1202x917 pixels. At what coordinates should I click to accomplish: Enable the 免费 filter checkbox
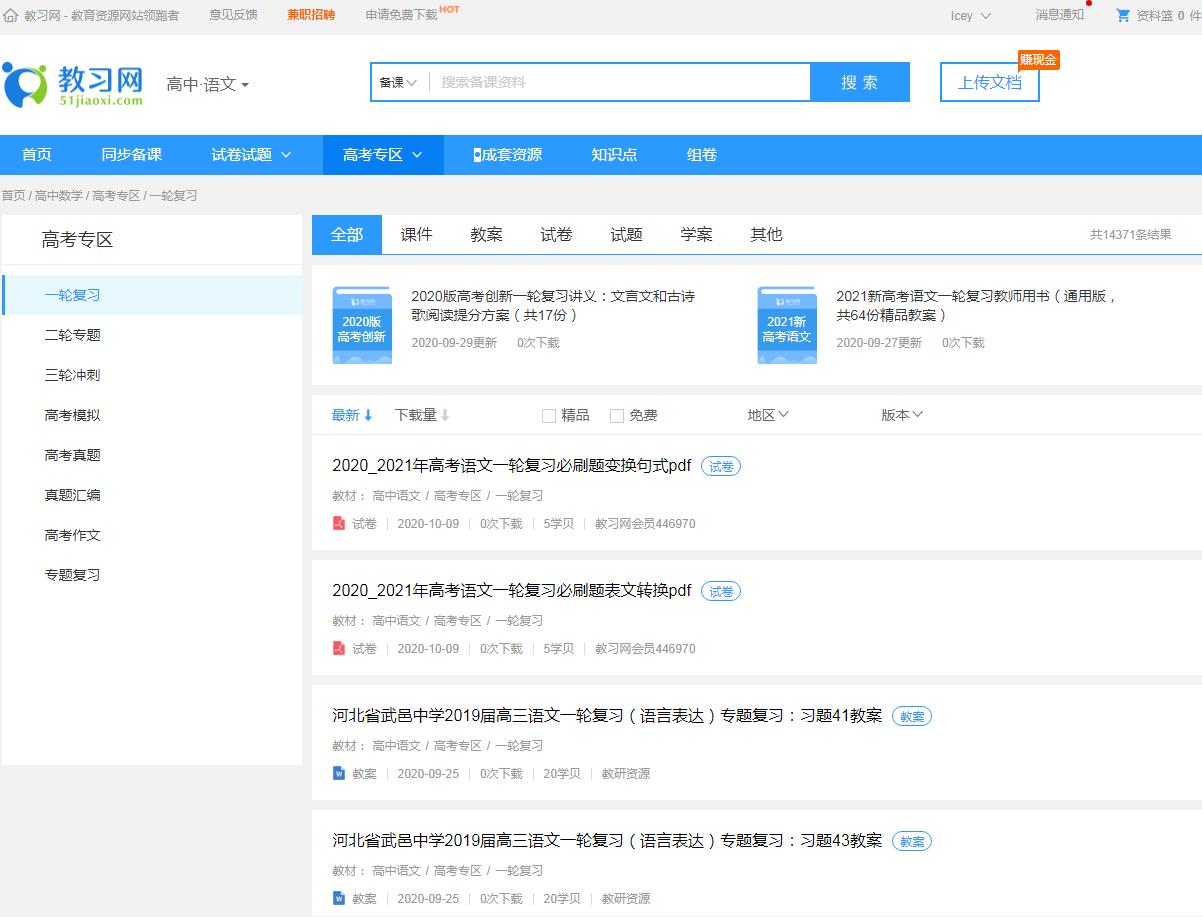pos(616,414)
